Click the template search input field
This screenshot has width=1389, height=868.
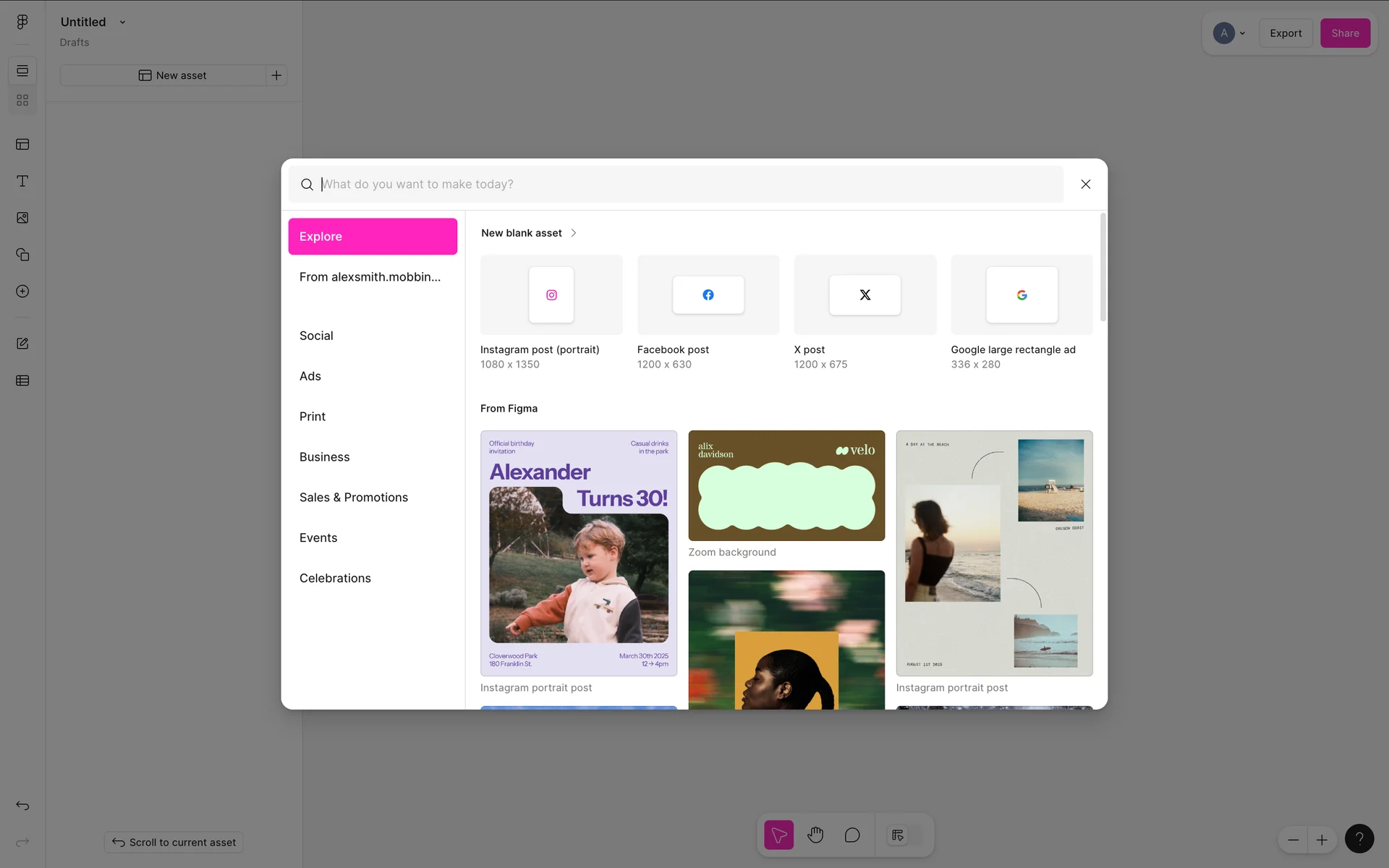(687, 184)
